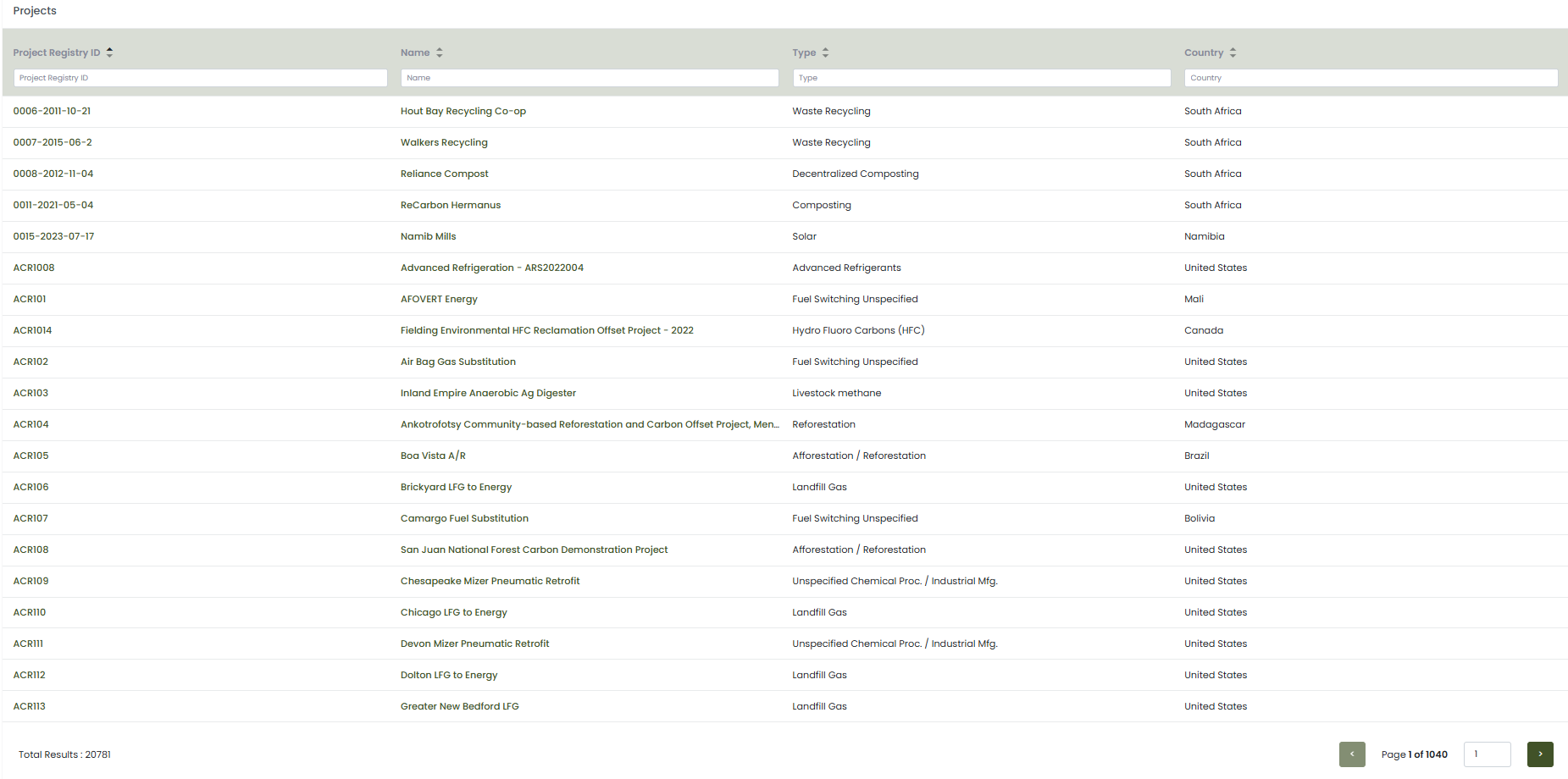1568x779 pixels.
Task: Click the Boa Vista A/R project name
Action: pyautogui.click(x=433, y=456)
